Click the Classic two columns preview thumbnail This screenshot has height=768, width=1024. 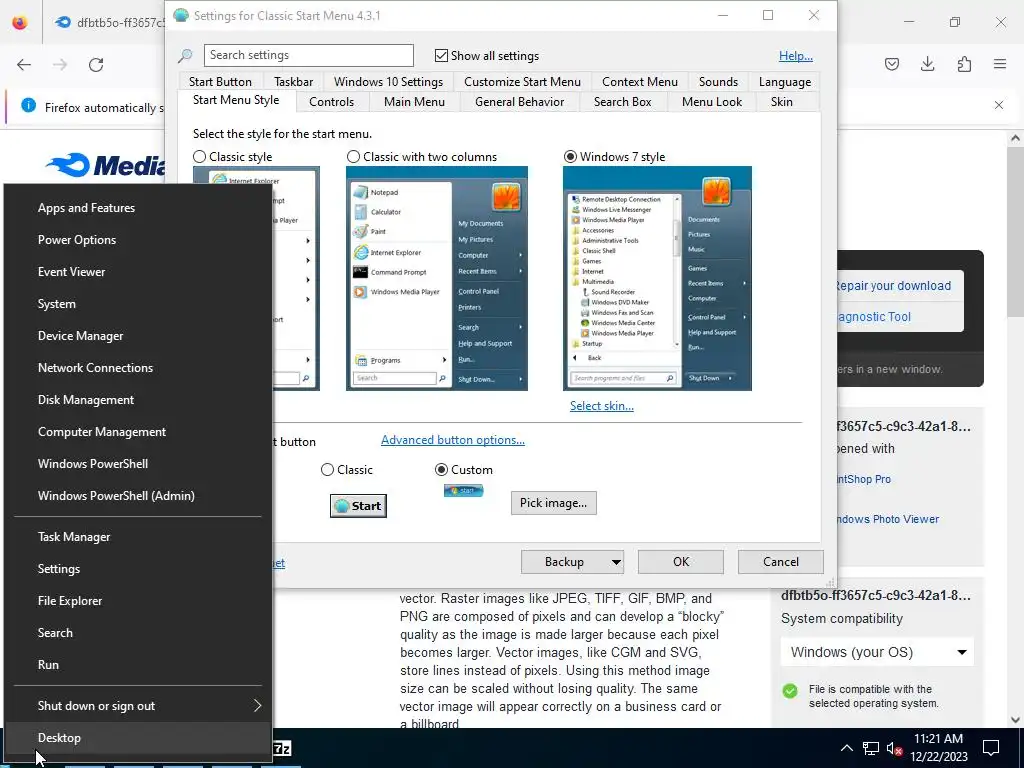(x=437, y=278)
